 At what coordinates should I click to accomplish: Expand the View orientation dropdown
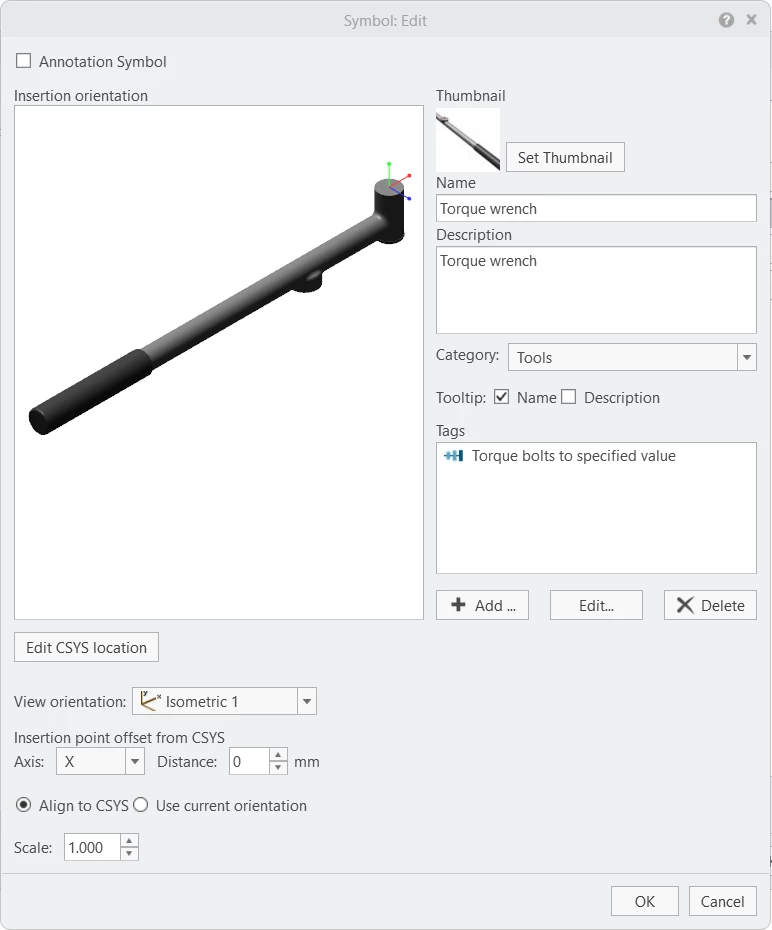coord(307,701)
